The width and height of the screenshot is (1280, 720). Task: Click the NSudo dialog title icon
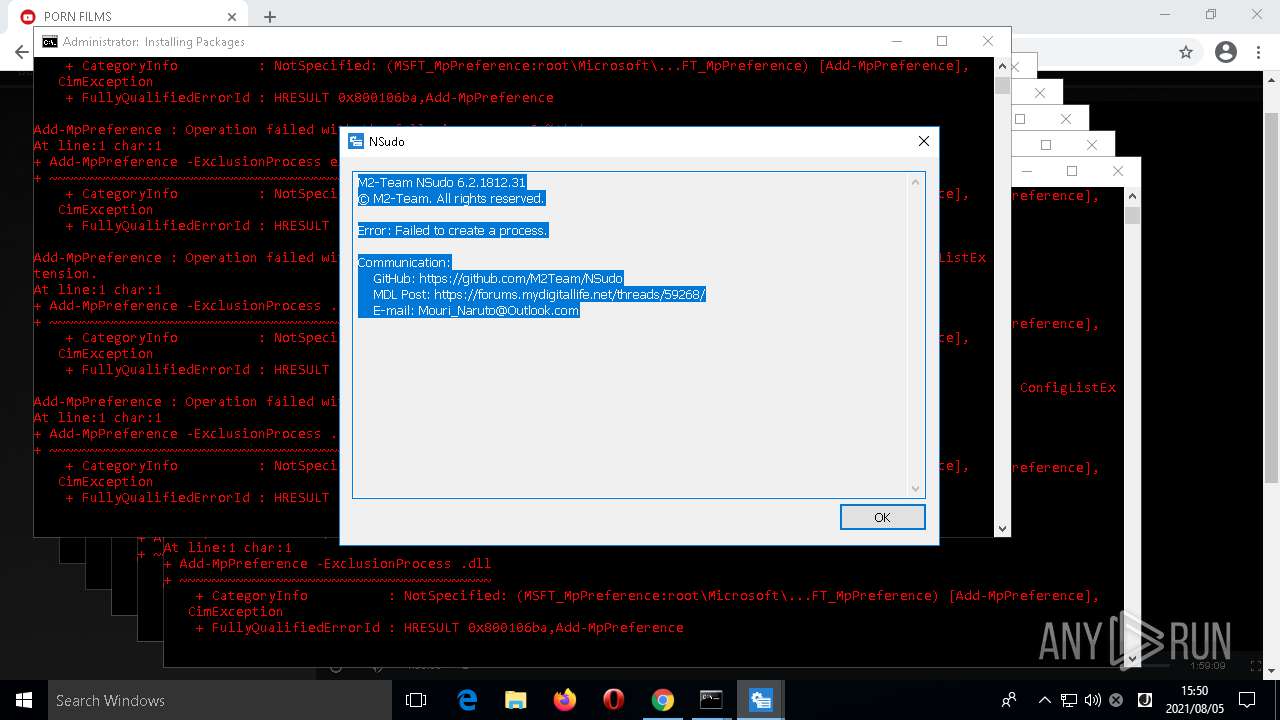tap(355, 141)
